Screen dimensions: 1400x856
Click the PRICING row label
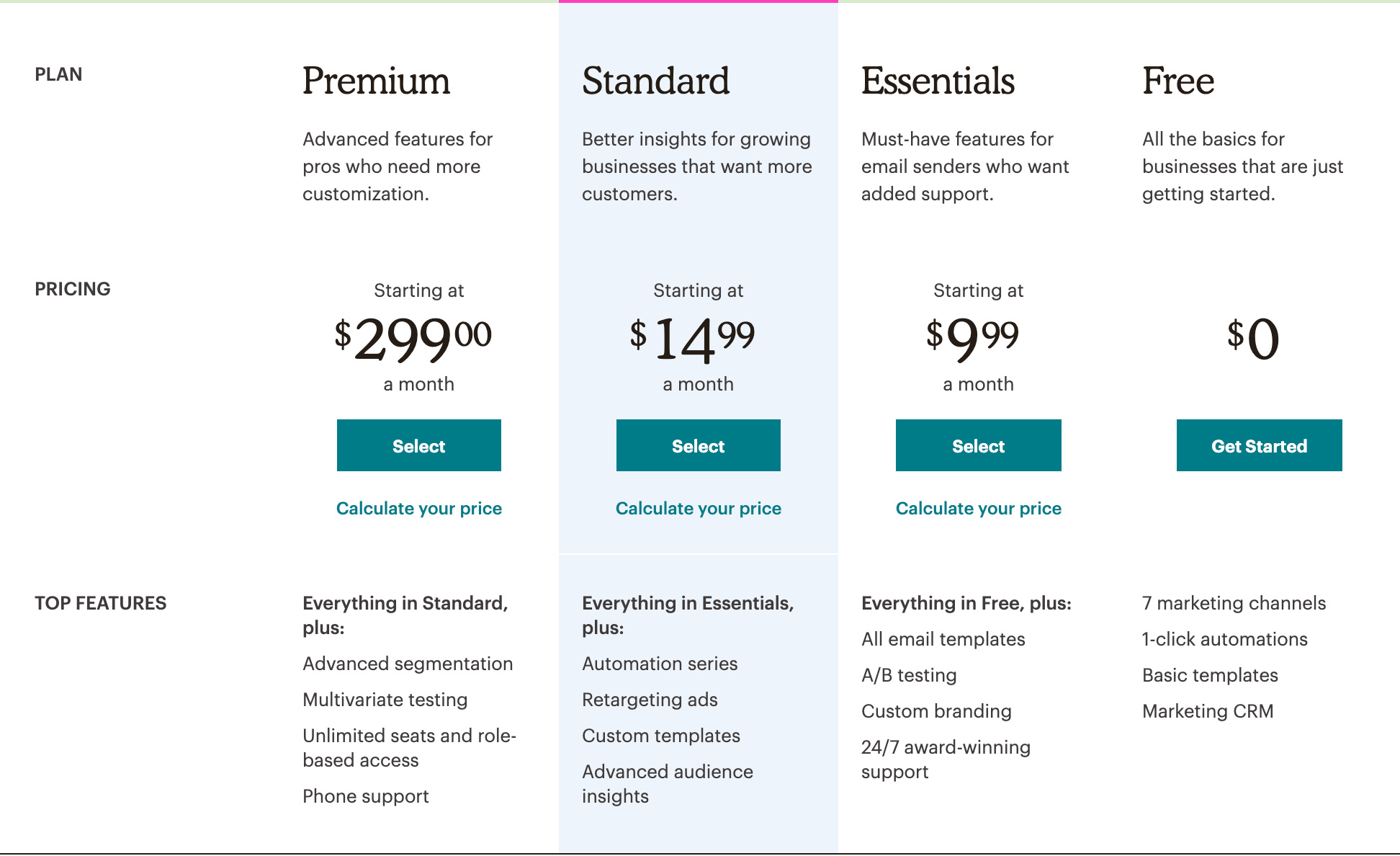(73, 289)
